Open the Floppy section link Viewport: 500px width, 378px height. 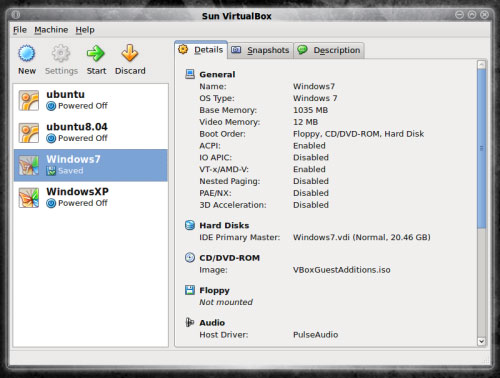214,290
